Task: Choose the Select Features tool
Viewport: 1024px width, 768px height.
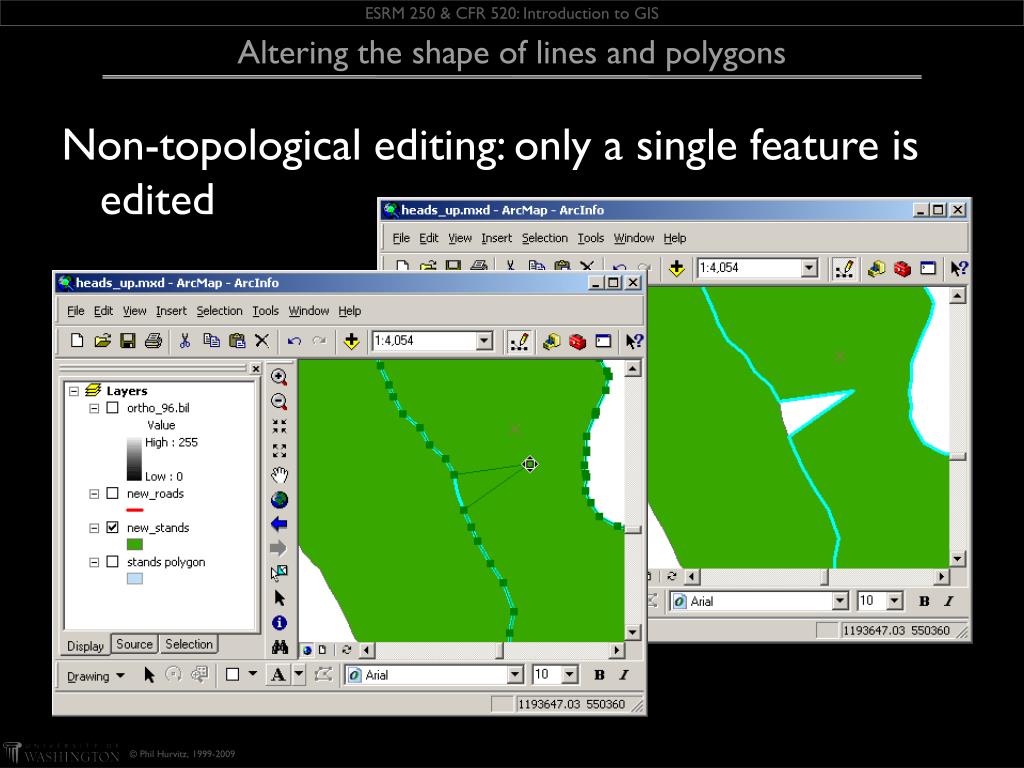Action: [x=279, y=573]
